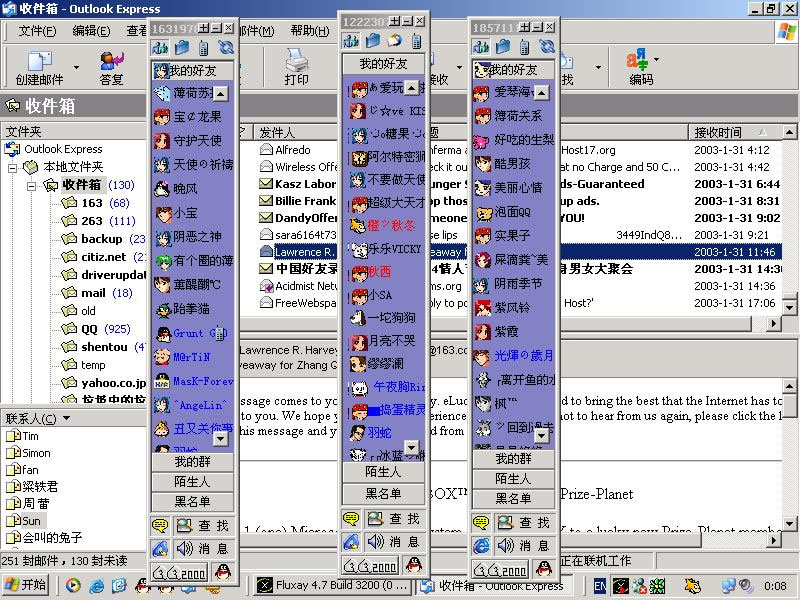Click the EN language indicator in the taskbar
This screenshot has width=800, height=600.
coord(600,586)
